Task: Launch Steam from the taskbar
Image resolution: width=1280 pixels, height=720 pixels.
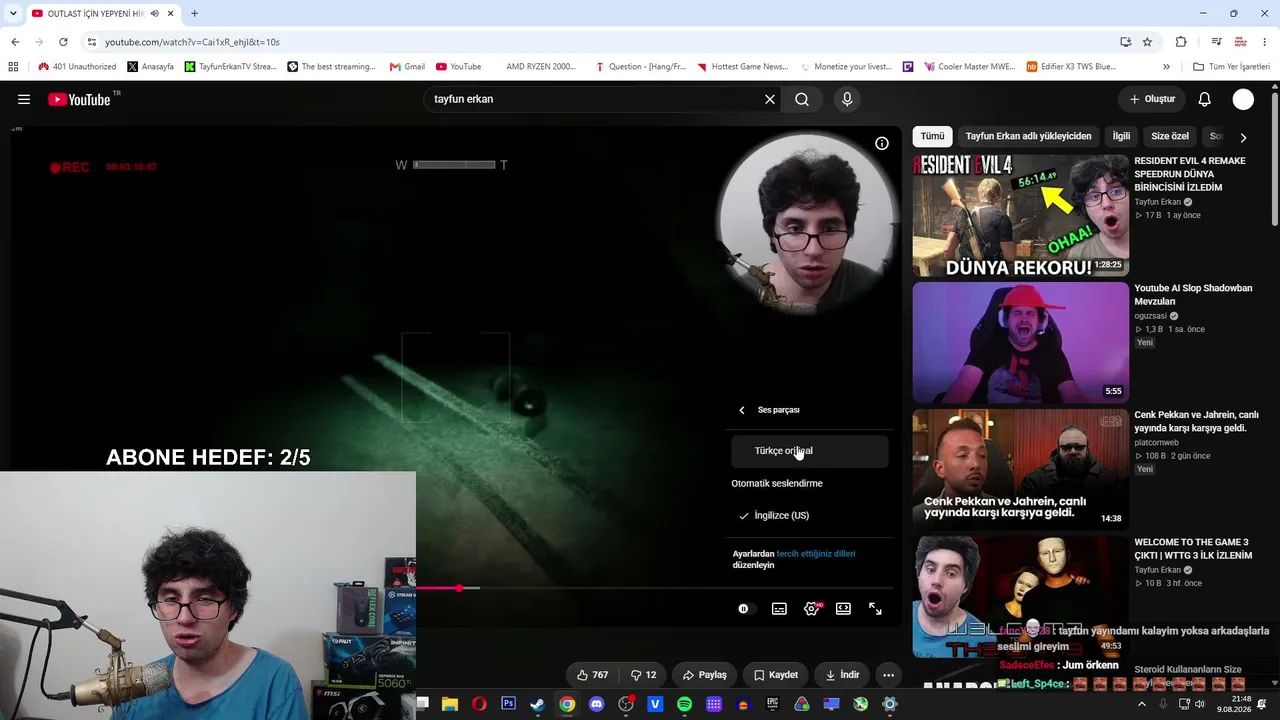Action: point(537,704)
